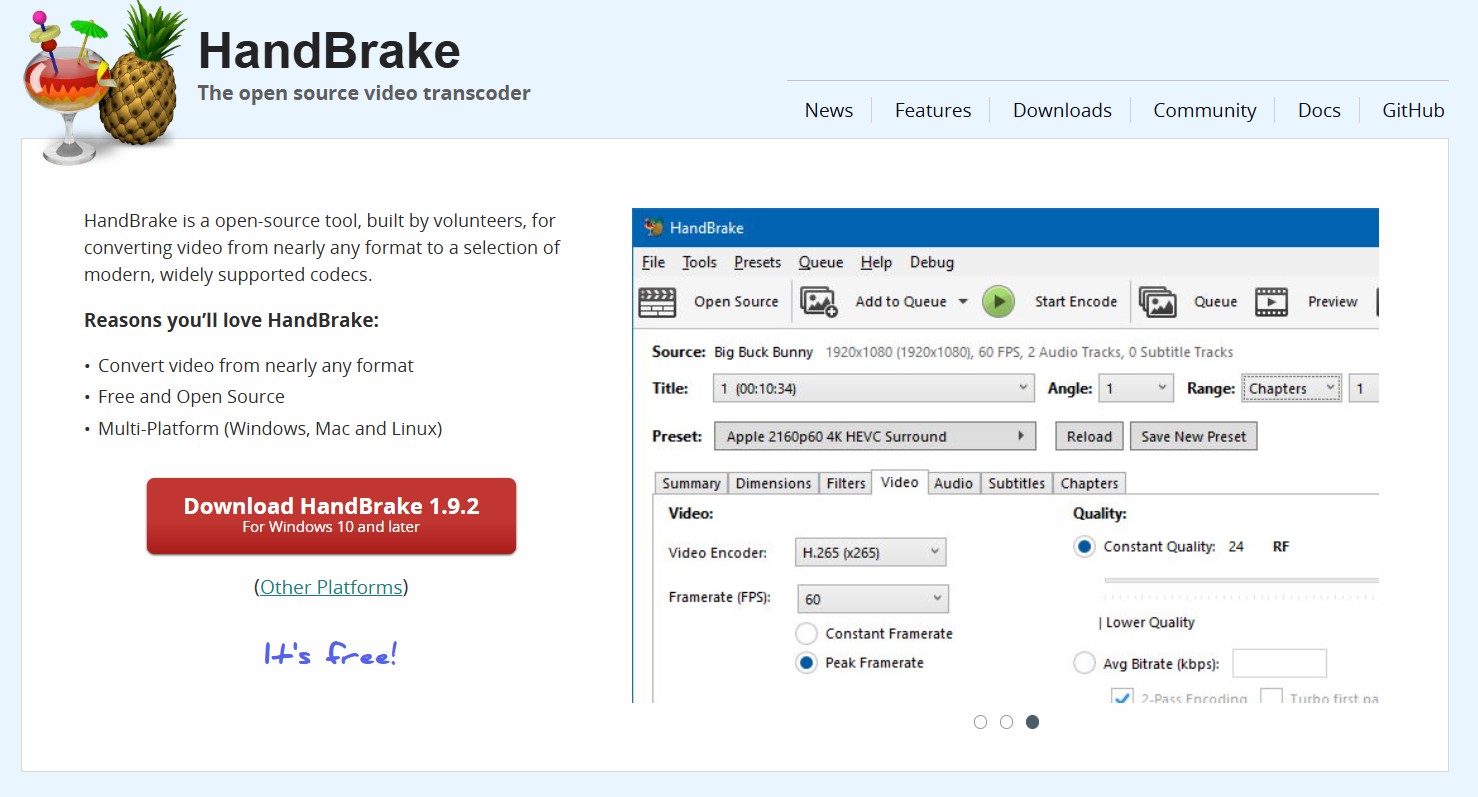Viewport: 1478px width, 797px height.
Task: Open the Queue menu in the menu bar
Action: (820, 262)
